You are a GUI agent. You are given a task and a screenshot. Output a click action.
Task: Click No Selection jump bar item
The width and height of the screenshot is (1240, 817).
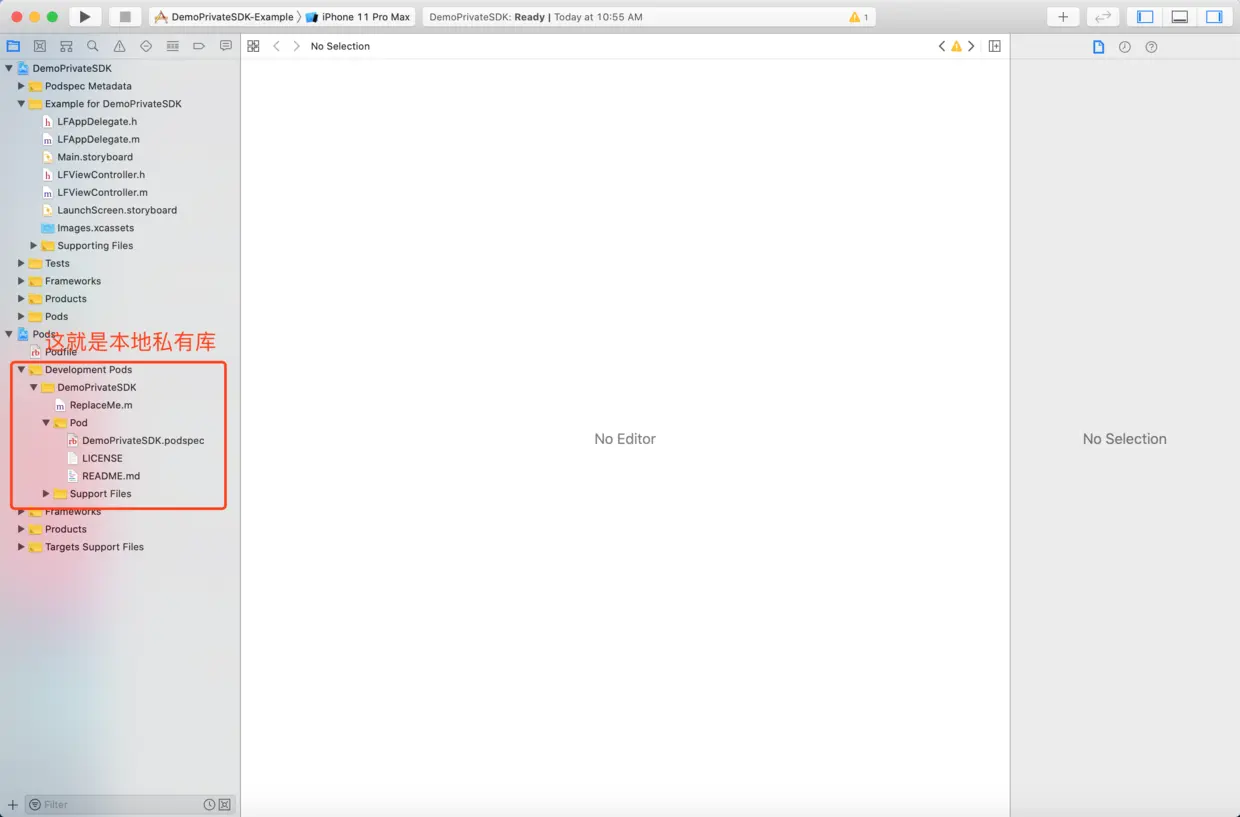(340, 46)
